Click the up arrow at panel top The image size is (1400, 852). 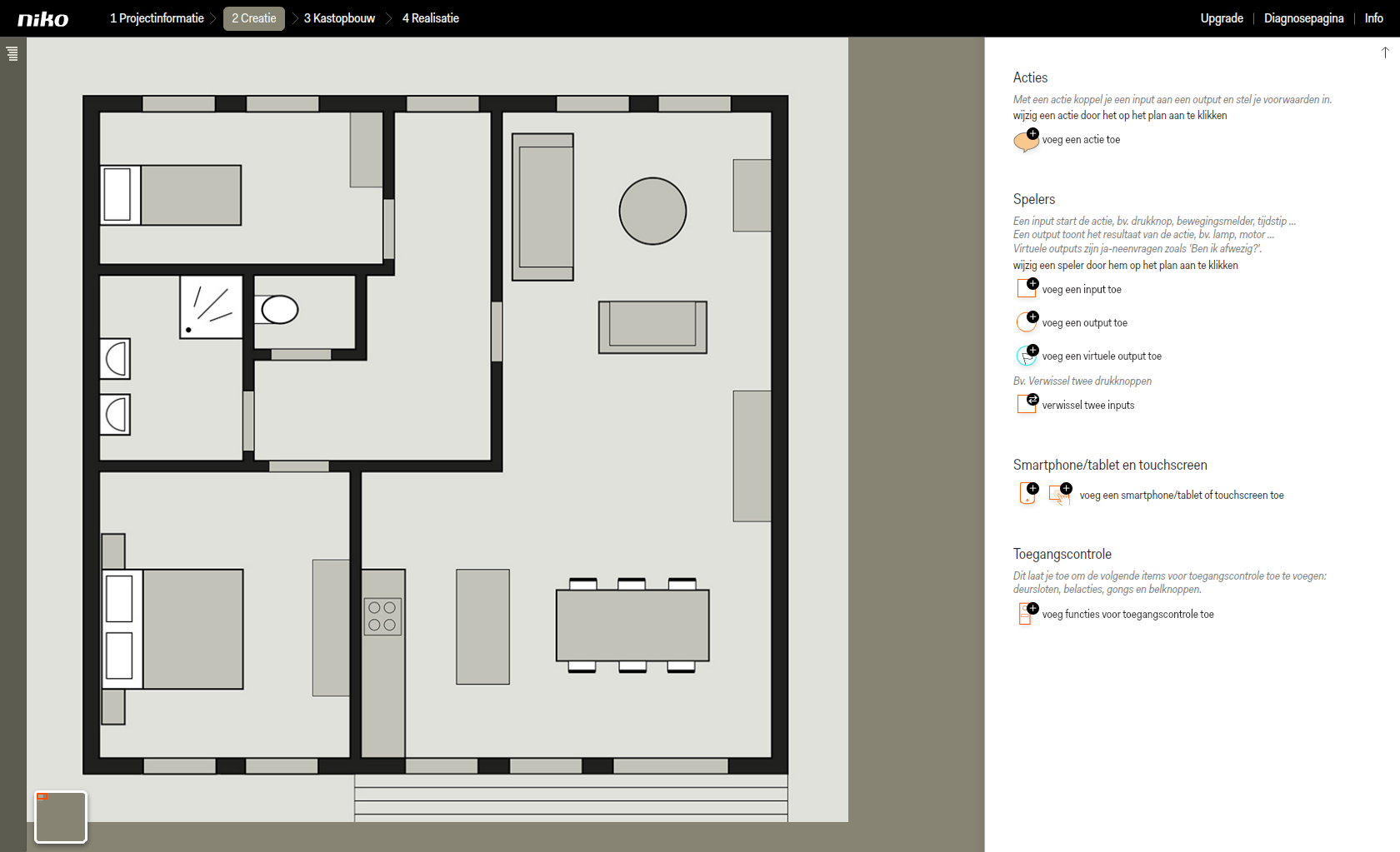point(1385,52)
